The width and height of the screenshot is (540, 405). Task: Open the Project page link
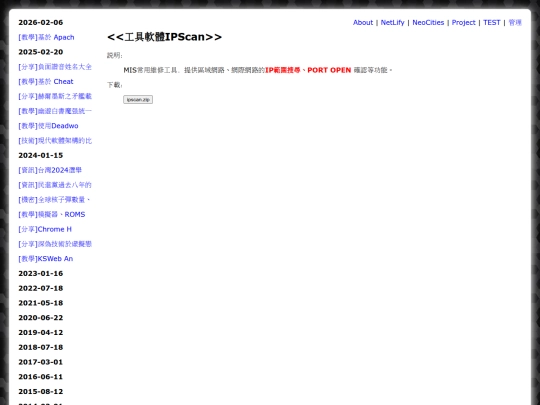coord(463,22)
